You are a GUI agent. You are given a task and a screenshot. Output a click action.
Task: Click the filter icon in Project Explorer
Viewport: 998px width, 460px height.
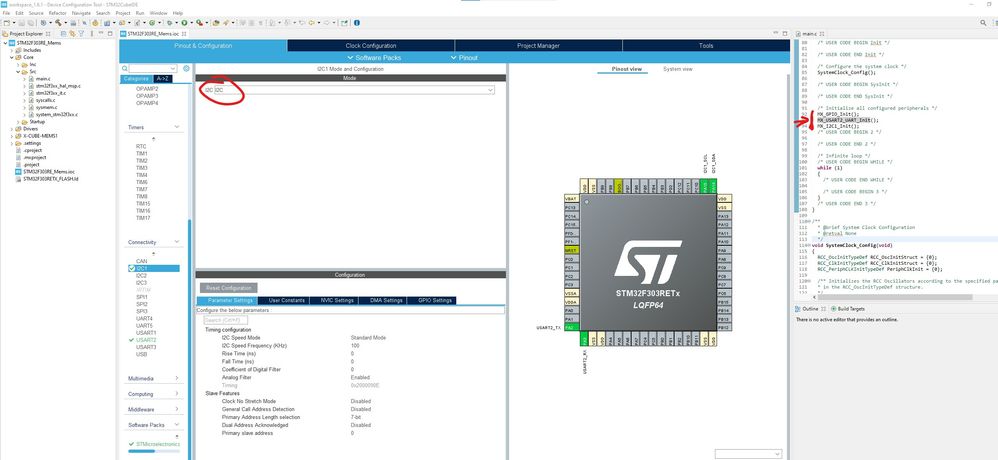[81, 33]
